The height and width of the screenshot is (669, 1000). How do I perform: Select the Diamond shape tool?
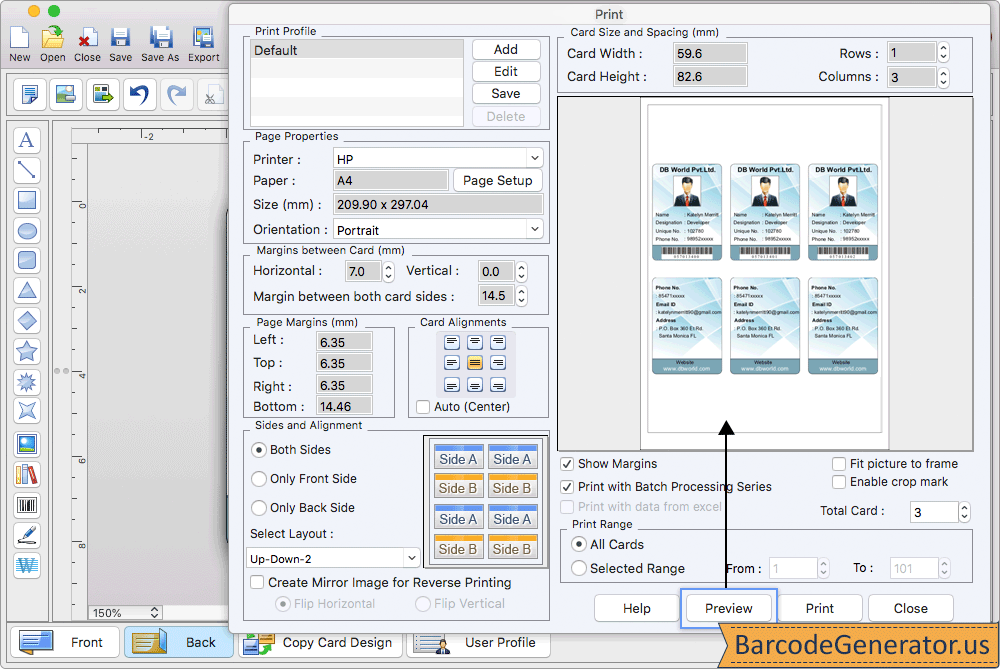(x=27, y=320)
